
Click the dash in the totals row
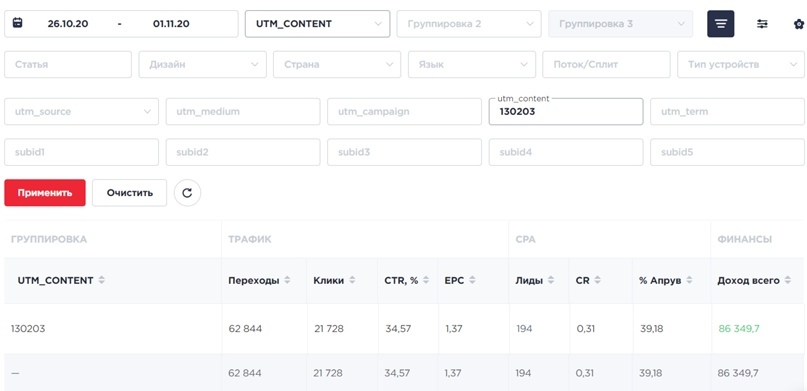[15, 373]
